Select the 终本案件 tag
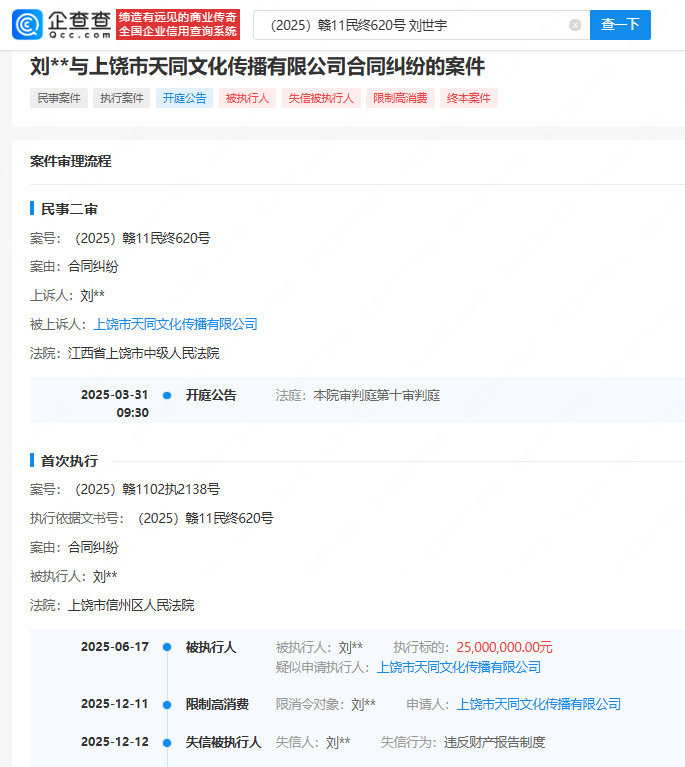This screenshot has width=685, height=767. point(469,98)
